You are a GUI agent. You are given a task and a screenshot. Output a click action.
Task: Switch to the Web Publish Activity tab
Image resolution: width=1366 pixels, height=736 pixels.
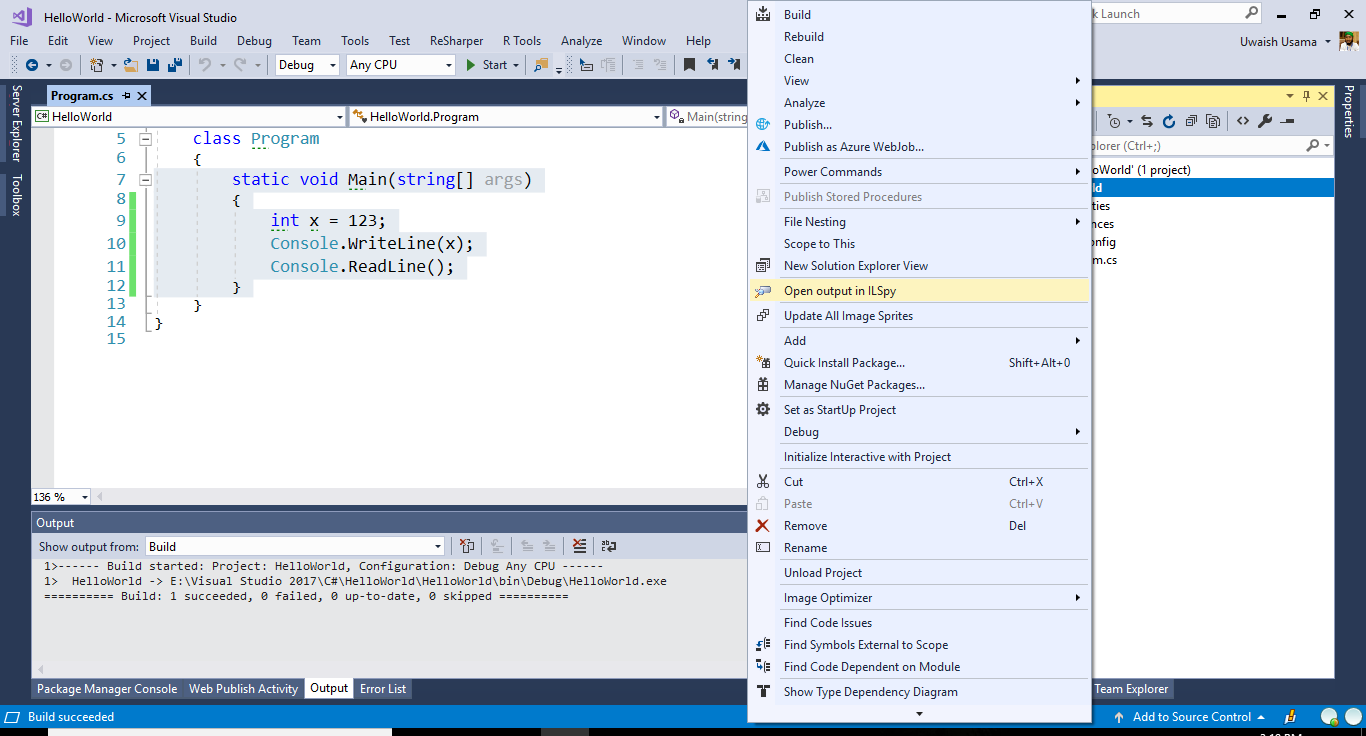[x=244, y=689]
